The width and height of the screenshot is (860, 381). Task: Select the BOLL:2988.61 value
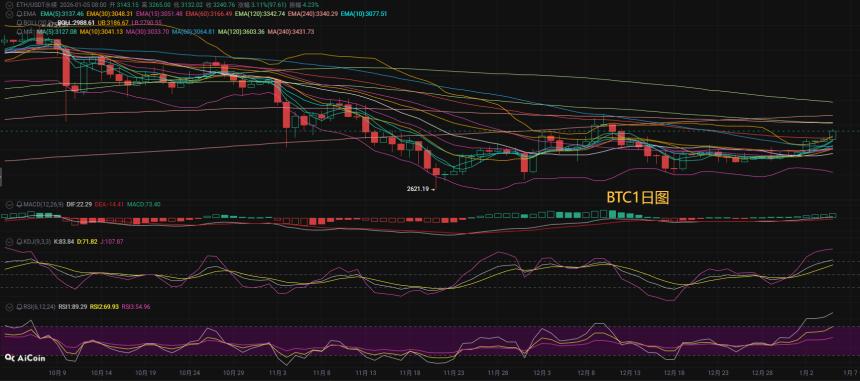[x=76, y=22]
